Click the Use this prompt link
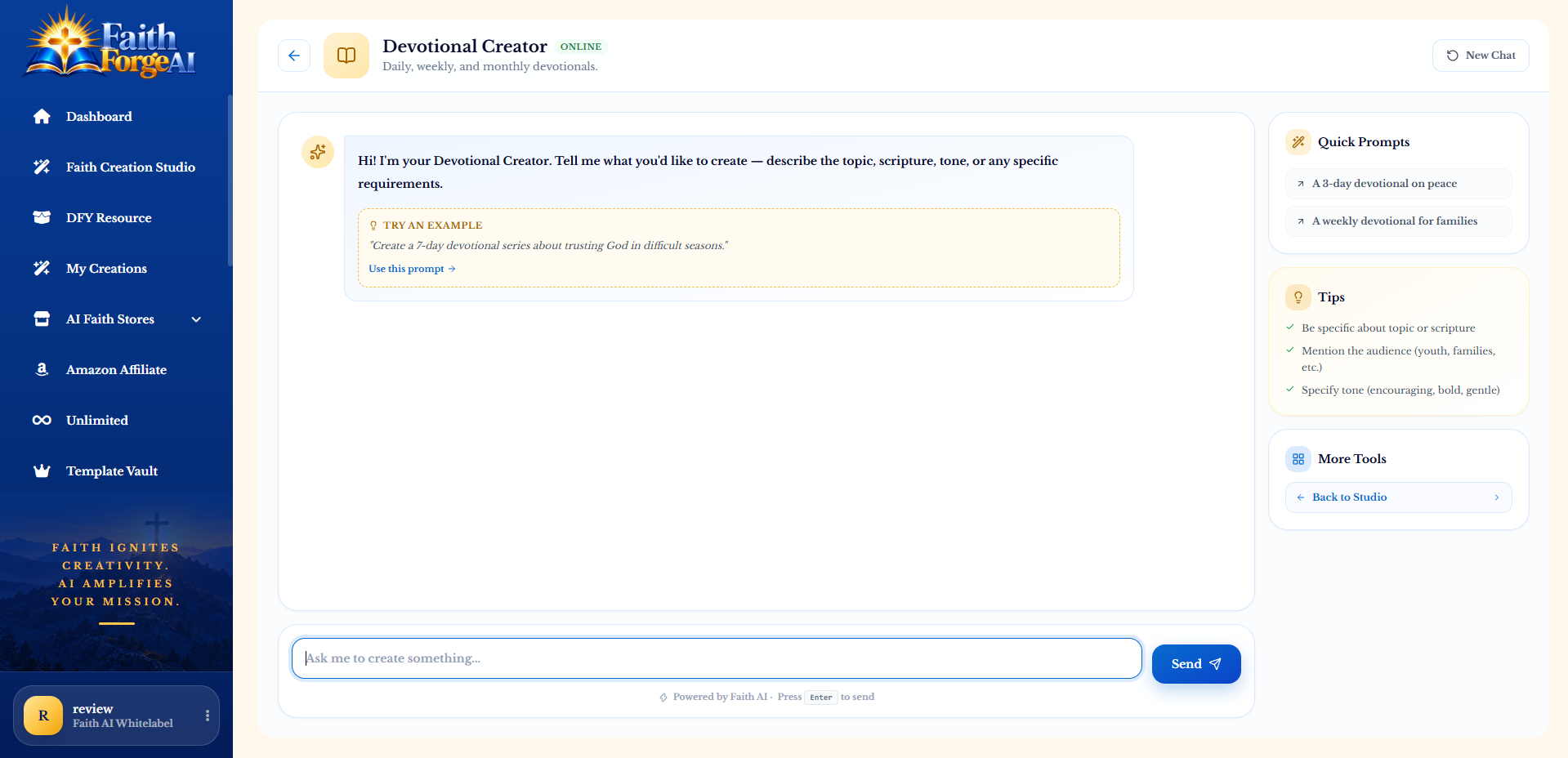The image size is (1568, 758). pyautogui.click(x=412, y=269)
